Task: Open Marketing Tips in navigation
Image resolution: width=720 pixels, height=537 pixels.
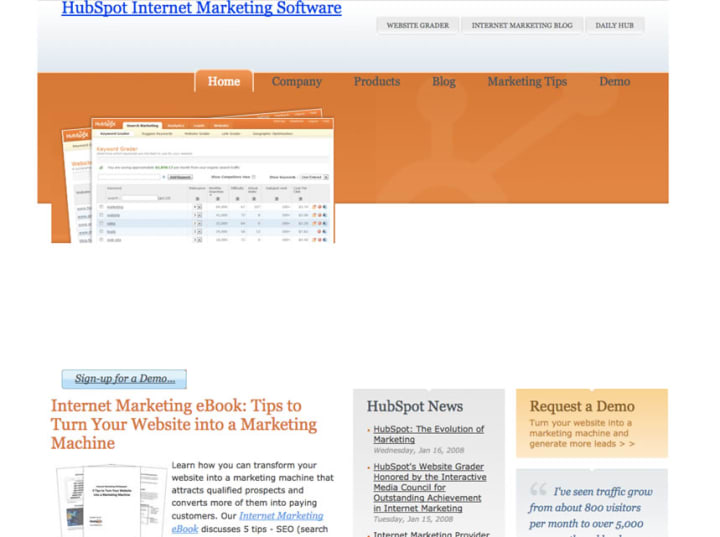Action: pyautogui.click(x=527, y=81)
